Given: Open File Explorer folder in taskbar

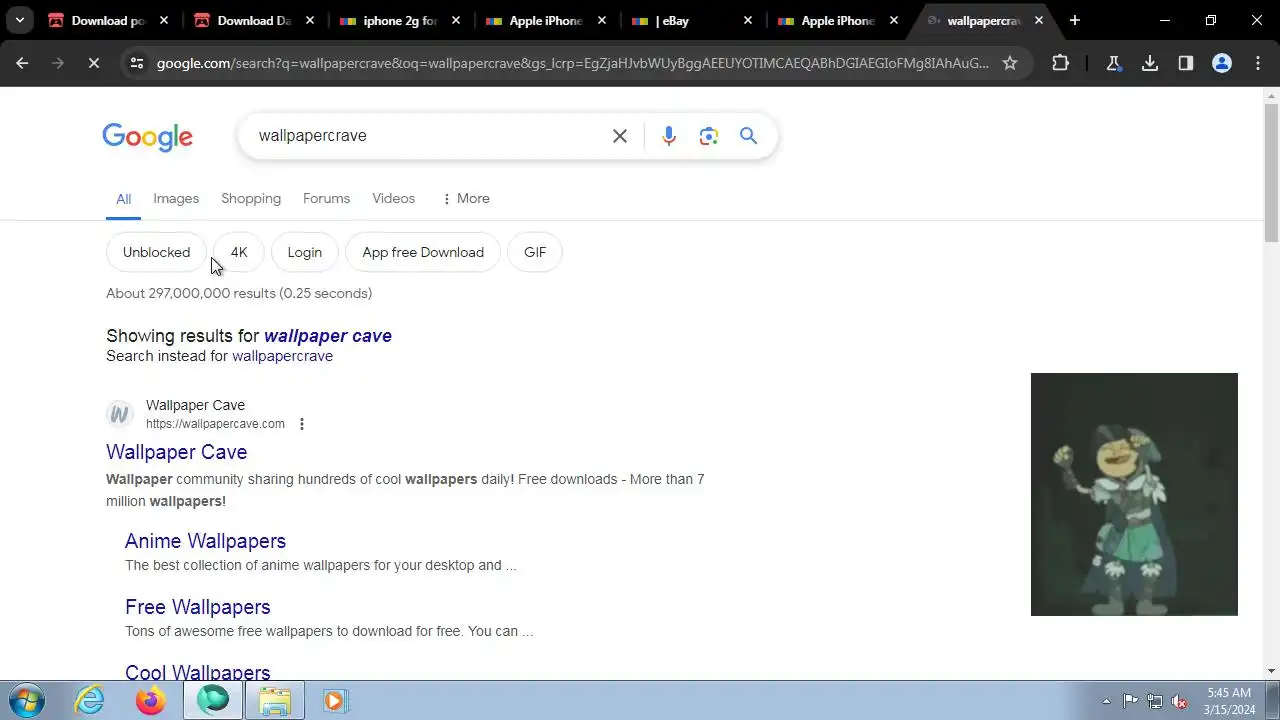Looking at the screenshot, I should pyautogui.click(x=274, y=700).
